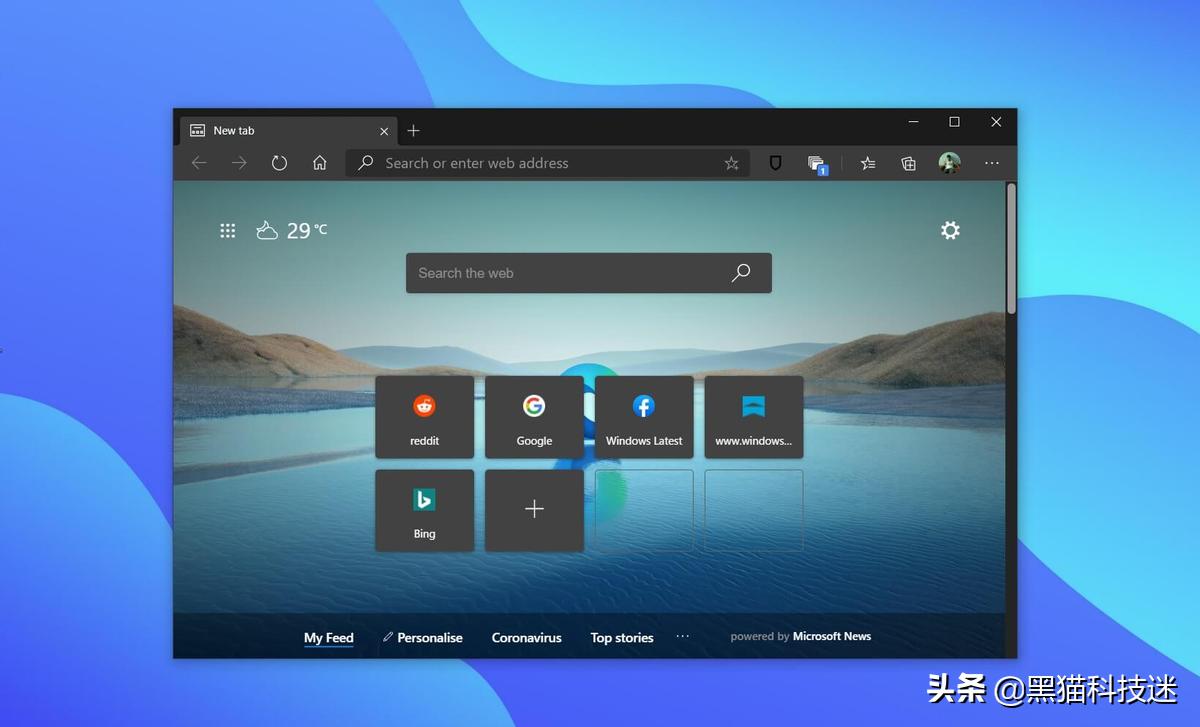Image resolution: width=1200 pixels, height=727 pixels.
Task: Open the reddit quick link
Action: 424,417
